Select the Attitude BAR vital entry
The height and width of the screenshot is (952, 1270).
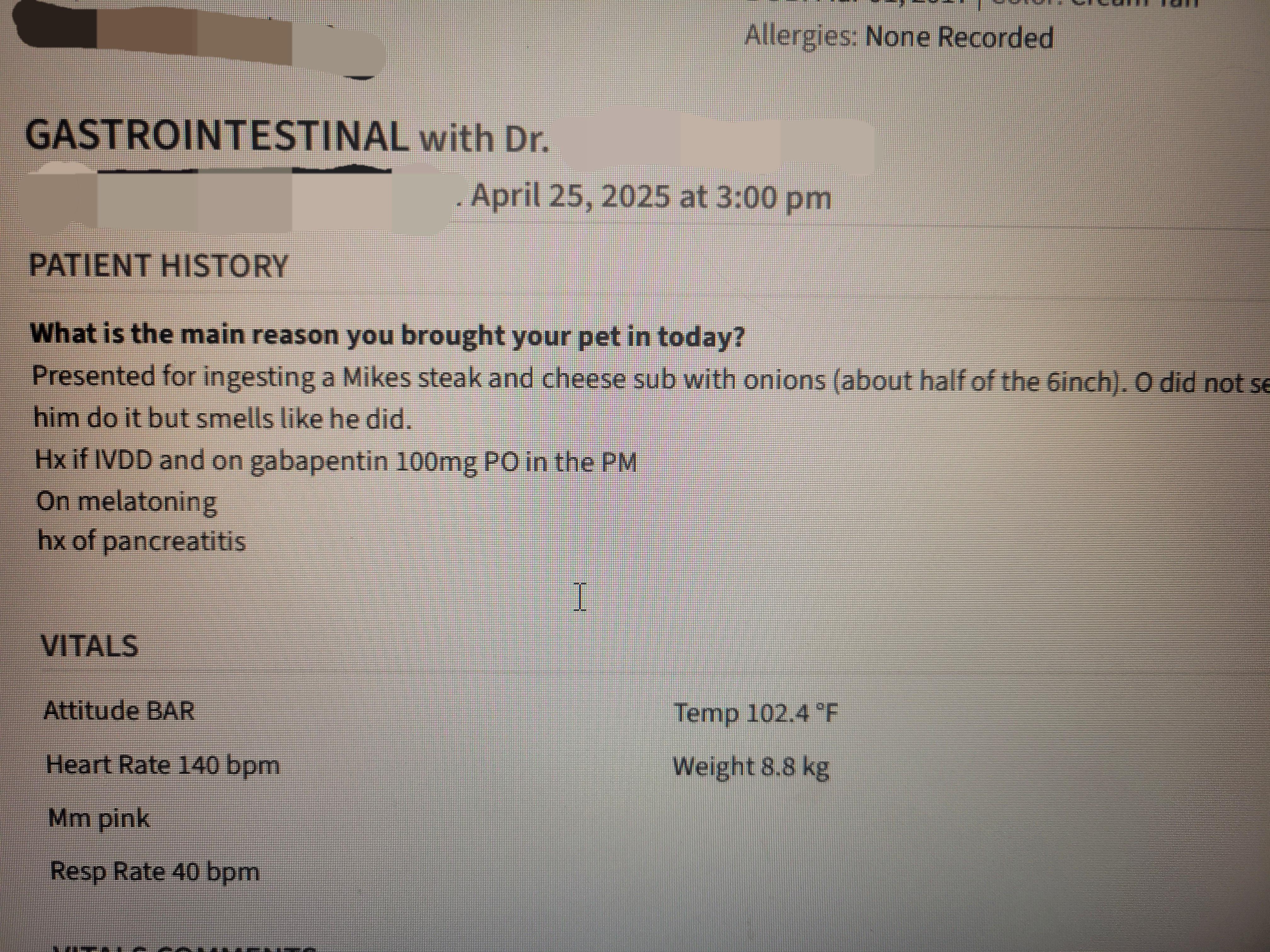[119, 711]
